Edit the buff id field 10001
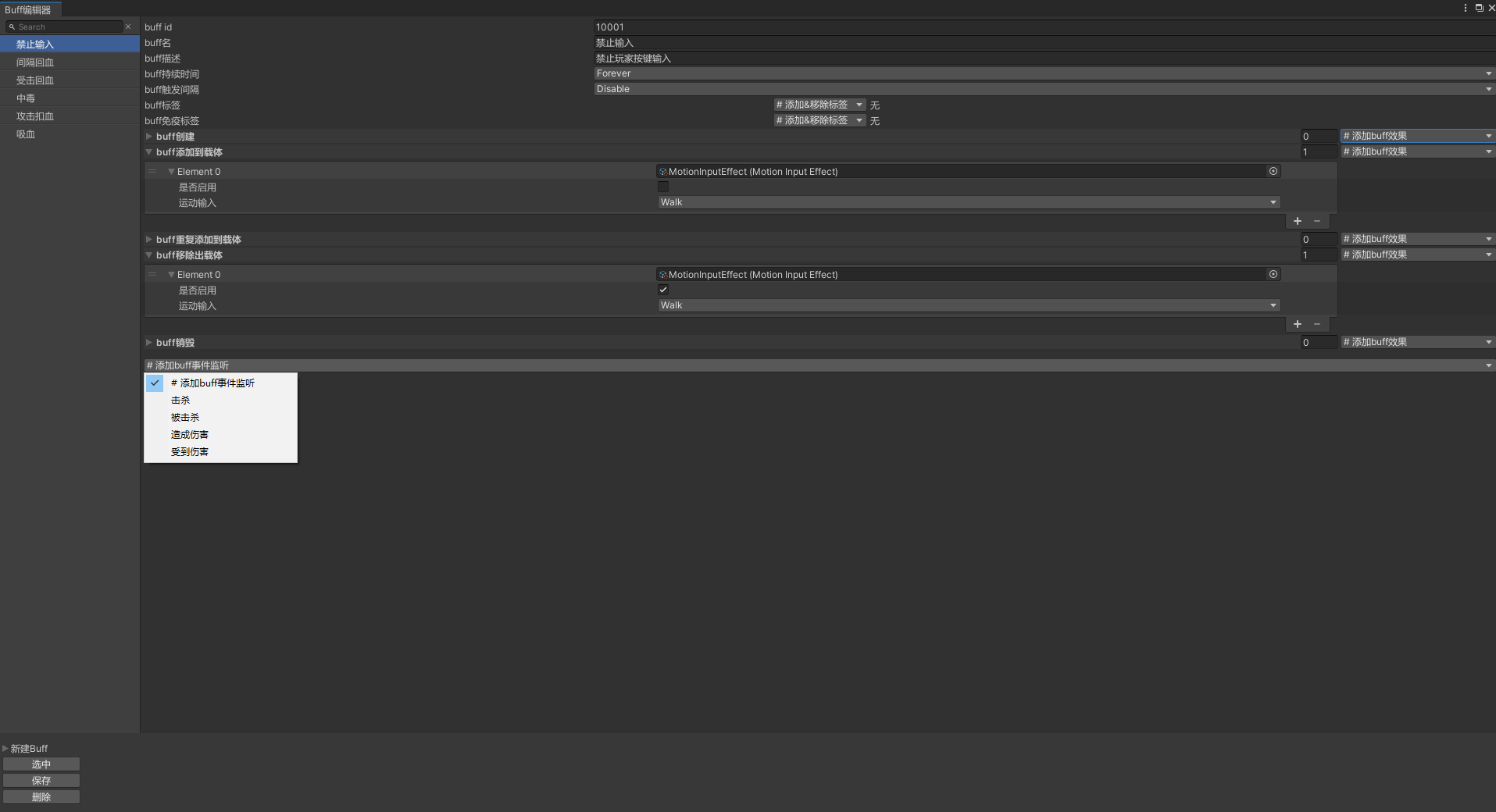Viewport: 1496px width, 812px height. click(1044, 27)
